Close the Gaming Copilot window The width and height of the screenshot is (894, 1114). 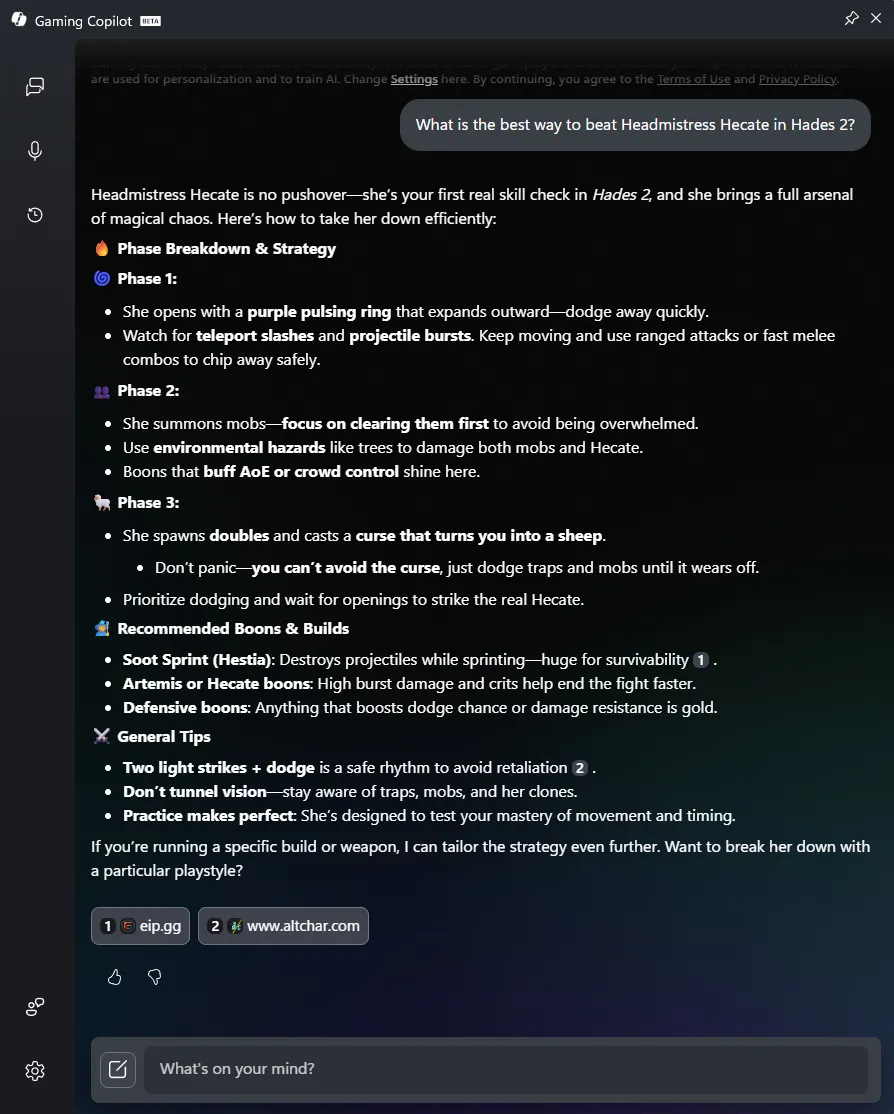(877, 19)
